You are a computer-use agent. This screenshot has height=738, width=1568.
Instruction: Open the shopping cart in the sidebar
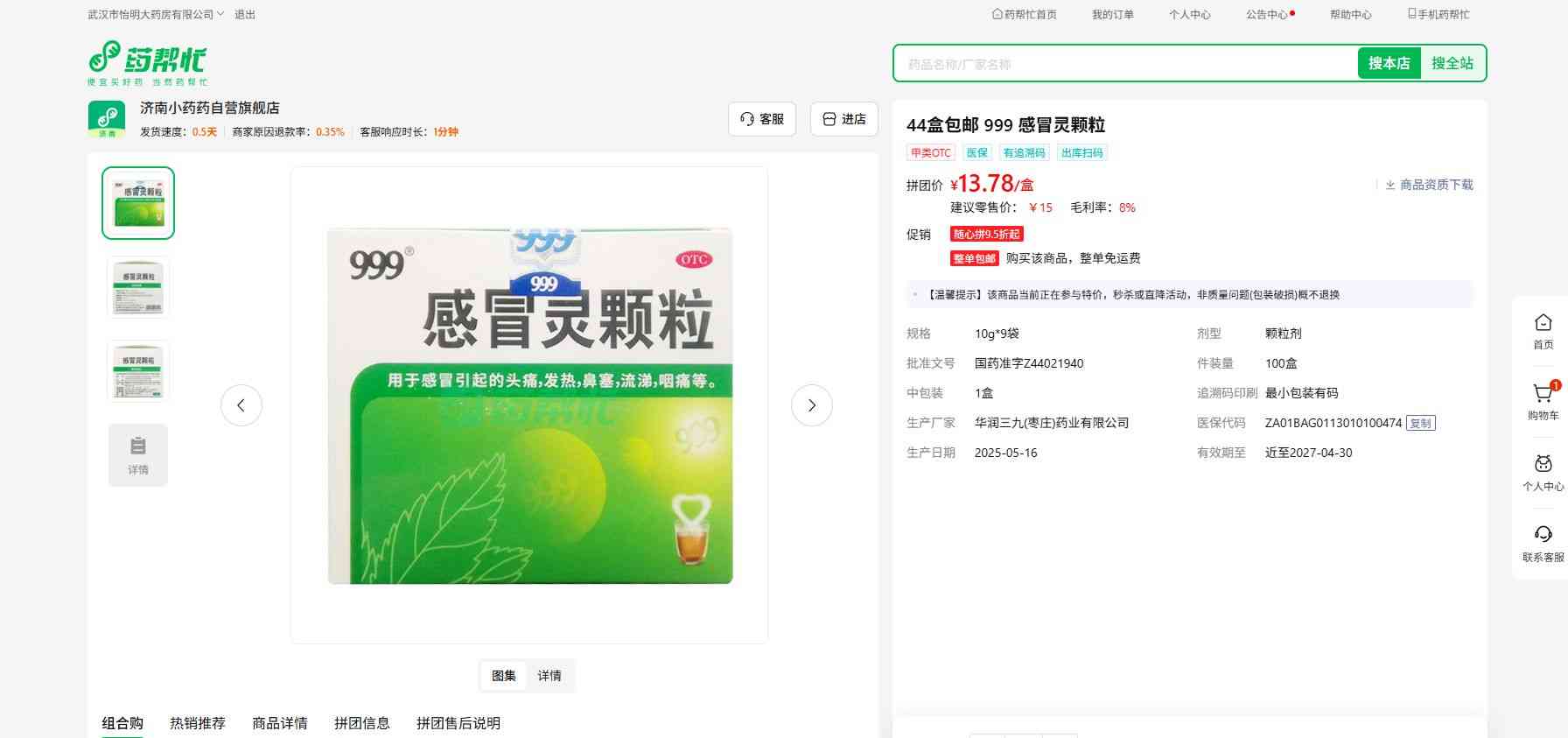(1543, 395)
